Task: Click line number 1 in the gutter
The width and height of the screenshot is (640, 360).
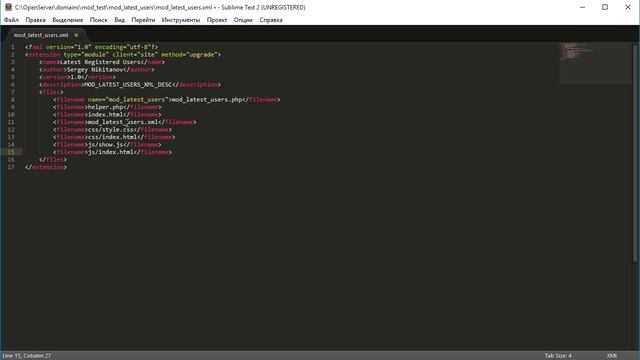Action: pyautogui.click(x=12, y=47)
